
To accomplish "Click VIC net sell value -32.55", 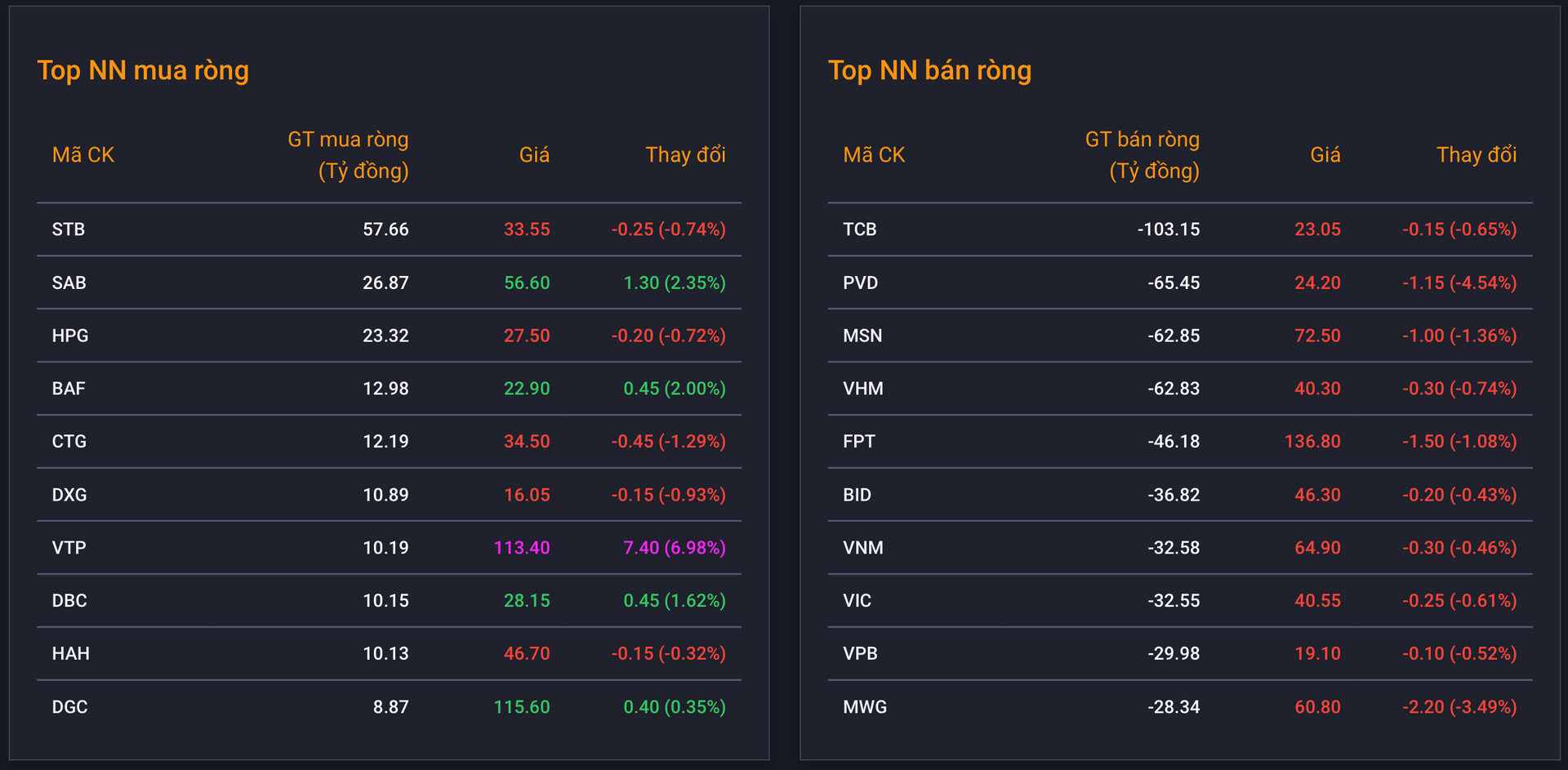I will [x=1174, y=601].
